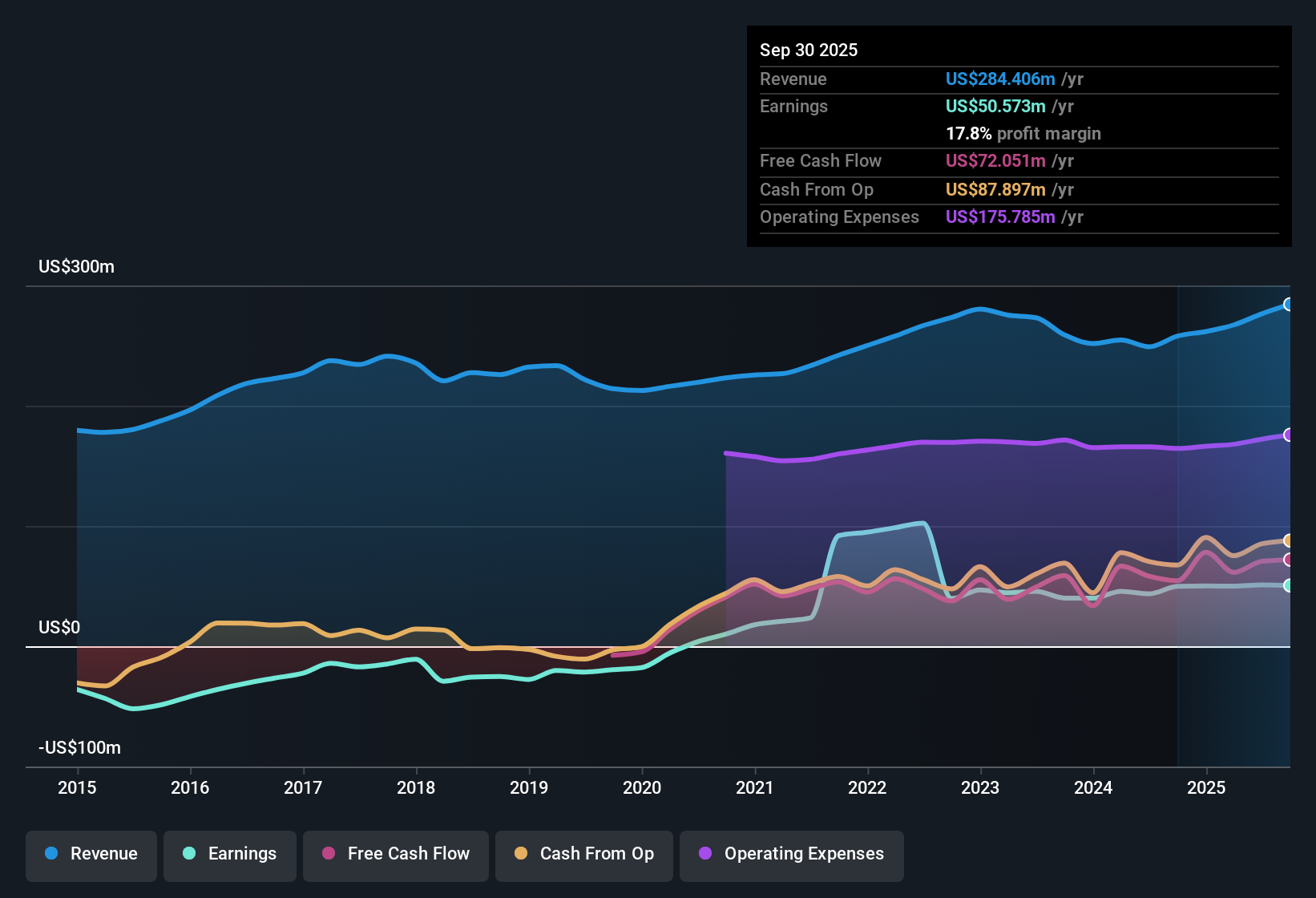
Task: Click the pink Free Cash Flow legend dot
Action: click(329, 854)
